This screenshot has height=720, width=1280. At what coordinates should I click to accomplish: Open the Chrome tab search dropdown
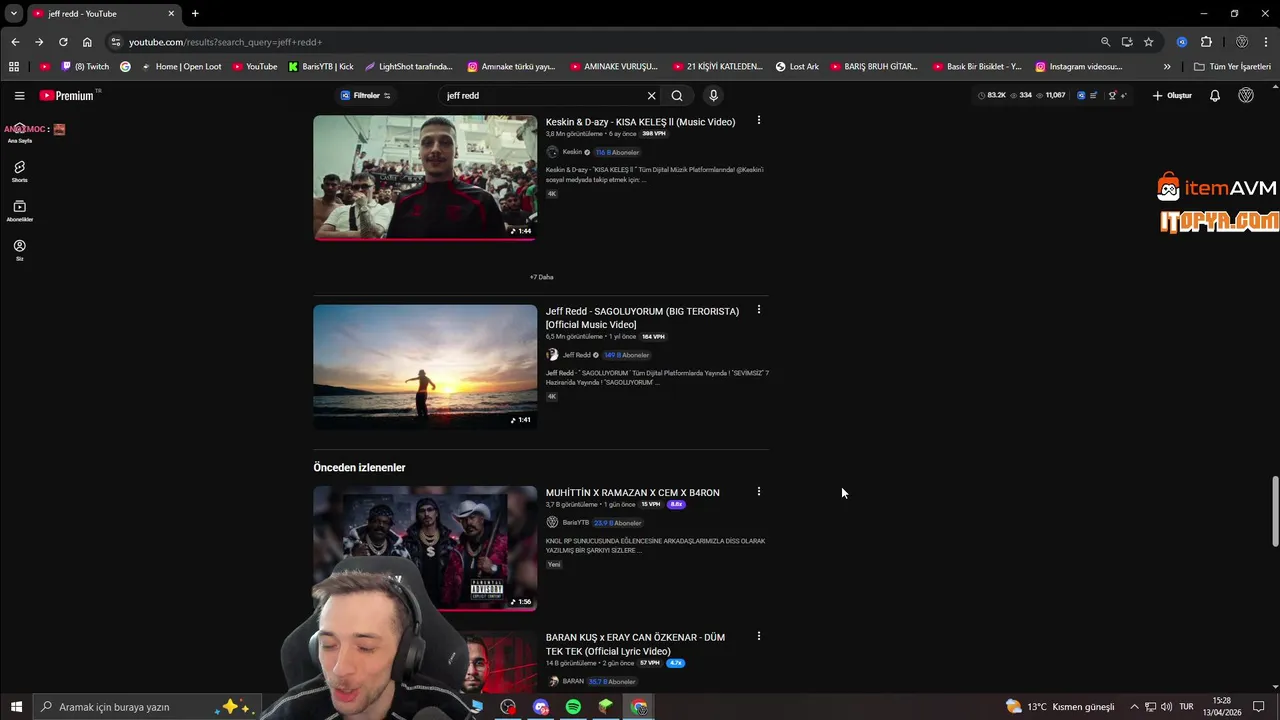click(x=14, y=14)
